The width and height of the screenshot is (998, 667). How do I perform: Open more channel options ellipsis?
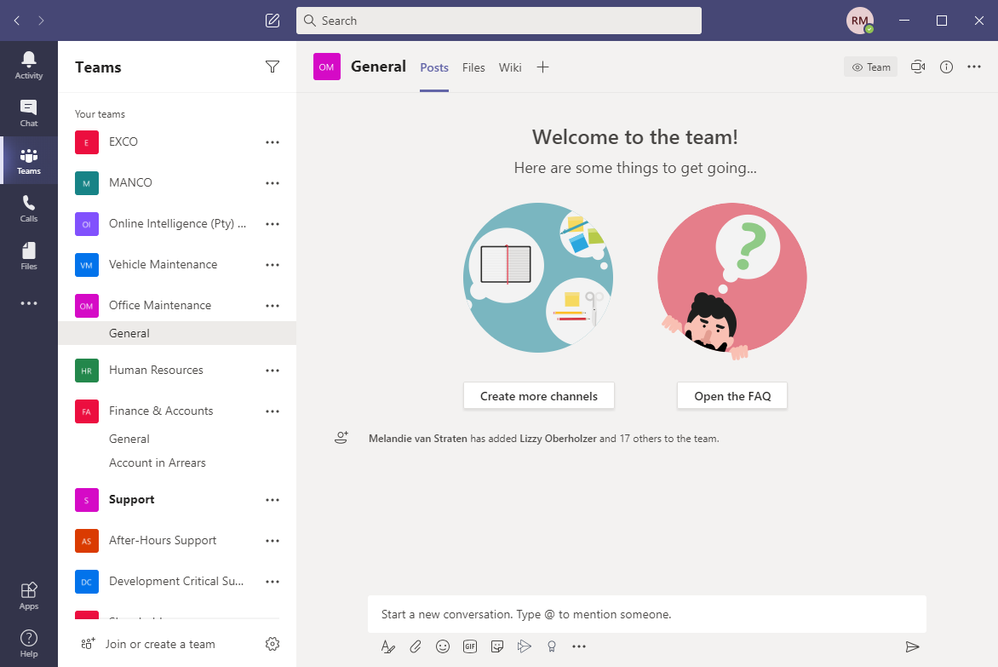tap(974, 67)
